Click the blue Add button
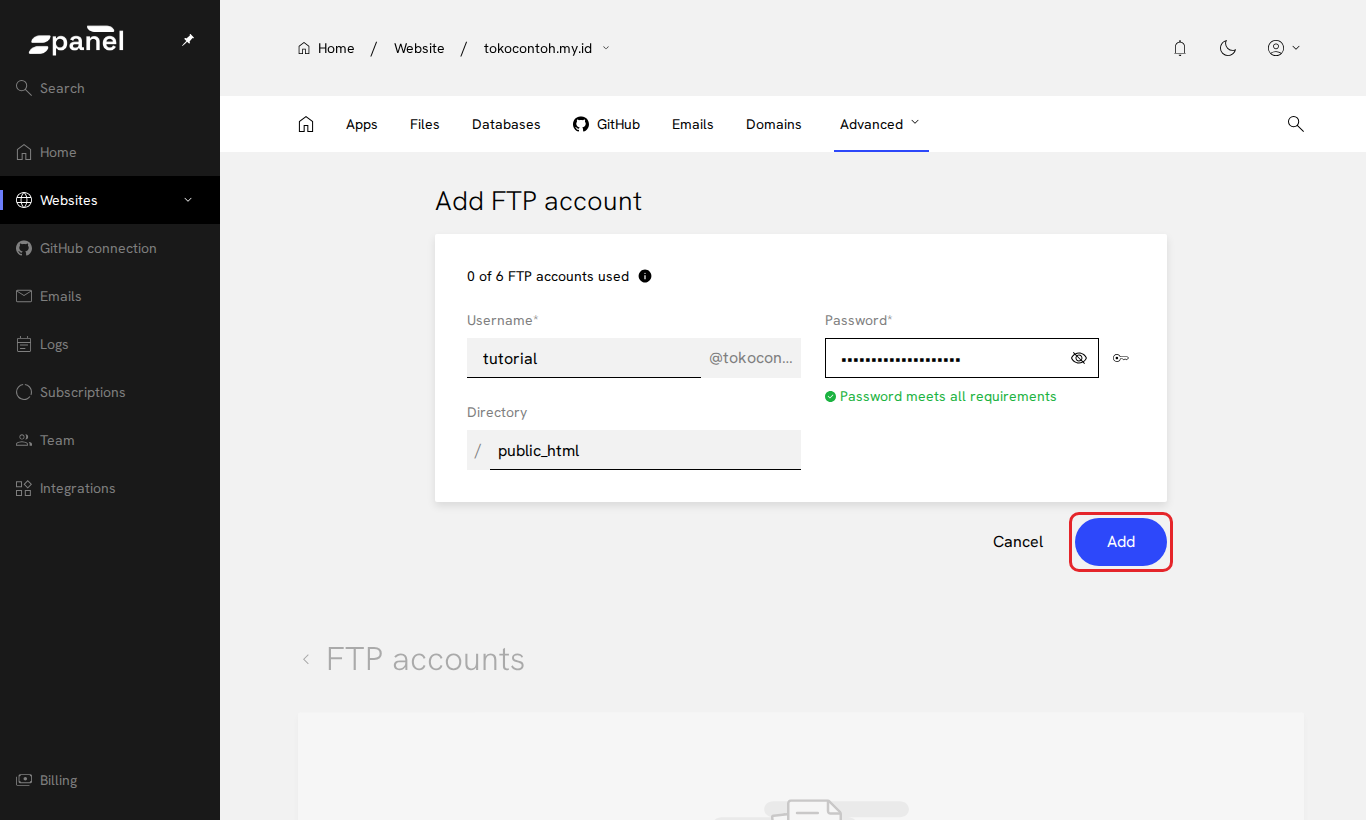This screenshot has height=820, width=1366. pos(1121,542)
